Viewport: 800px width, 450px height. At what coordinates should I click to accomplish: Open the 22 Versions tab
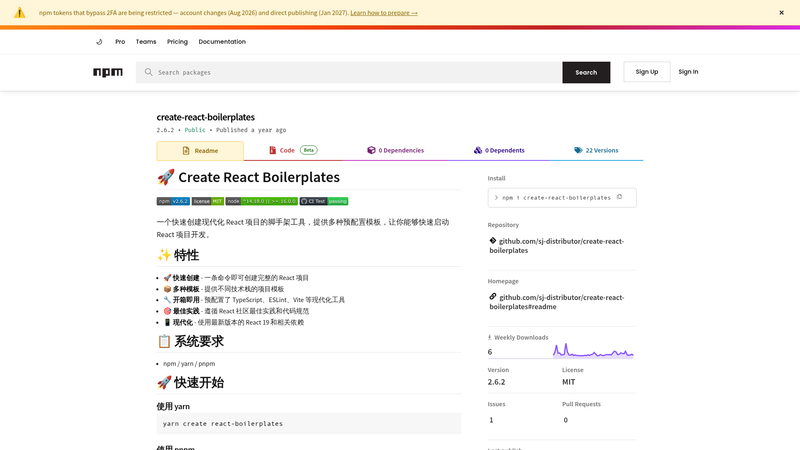[x=596, y=151]
